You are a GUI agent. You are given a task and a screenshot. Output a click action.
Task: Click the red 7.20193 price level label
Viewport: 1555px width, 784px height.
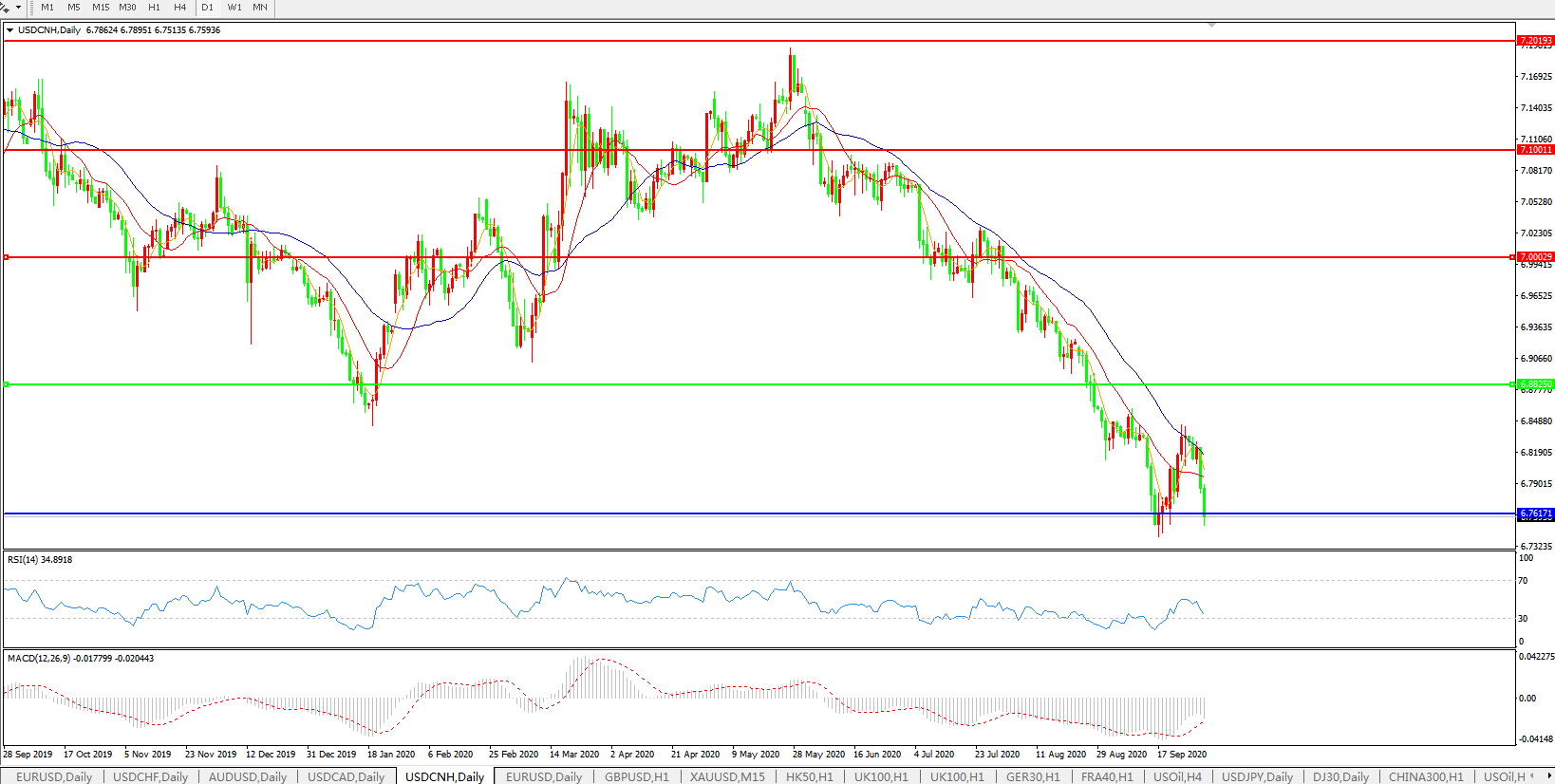(1535, 41)
